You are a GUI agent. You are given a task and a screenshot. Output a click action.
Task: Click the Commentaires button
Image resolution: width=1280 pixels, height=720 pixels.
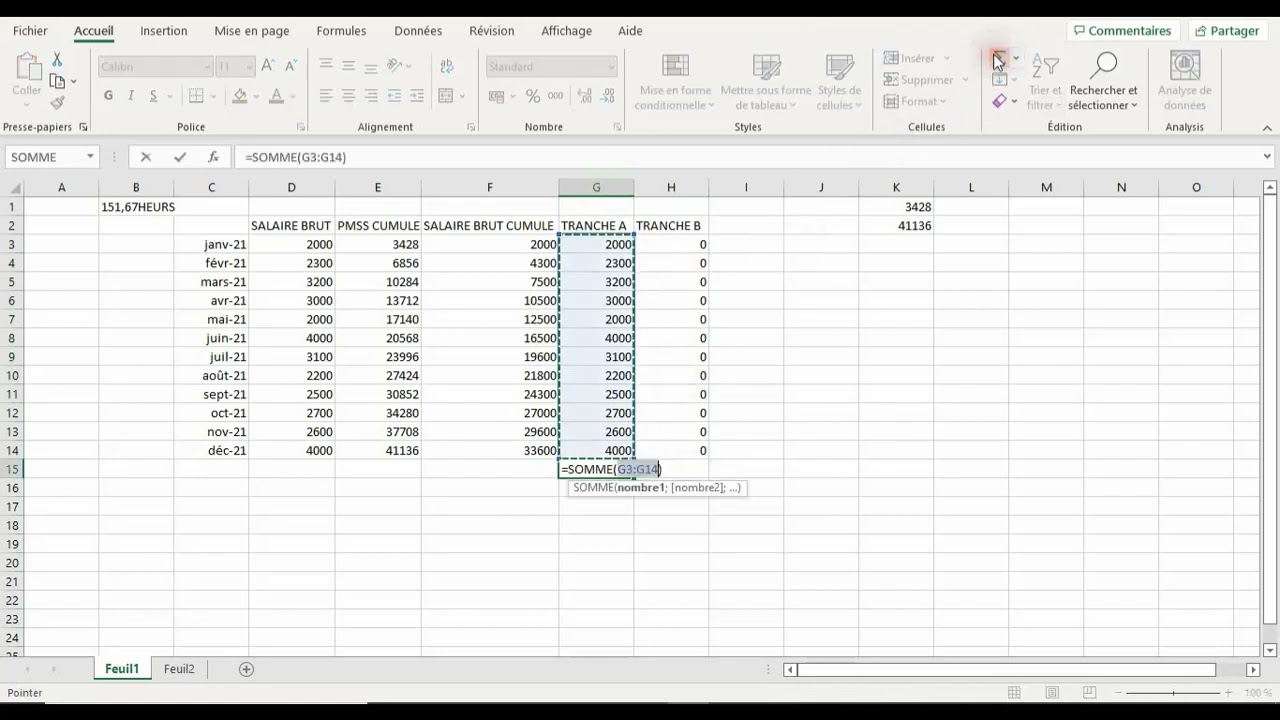click(x=1123, y=31)
